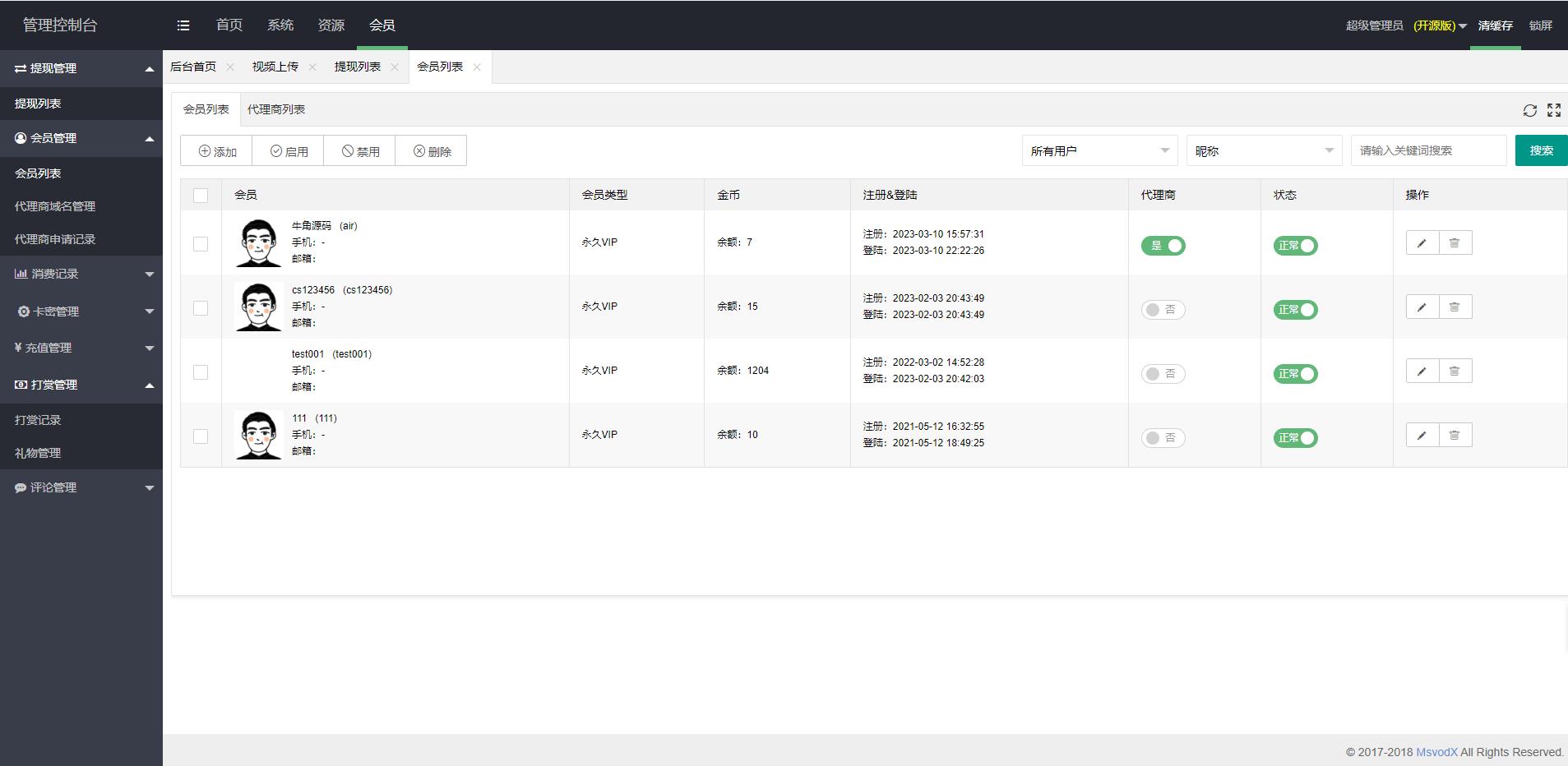
Task: Open 礼物管理 in sidebar
Action: pos(38,453)
